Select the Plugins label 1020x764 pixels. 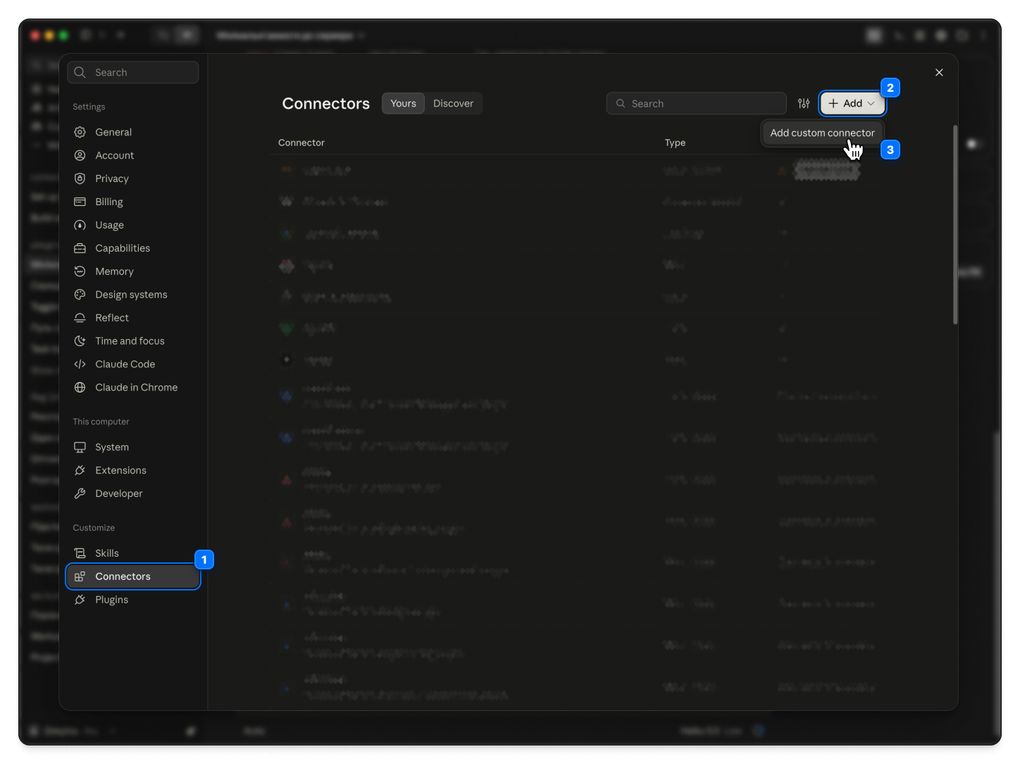tap(112, 599)
